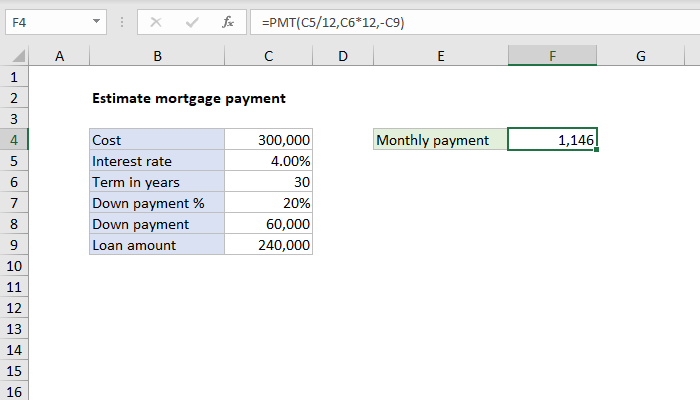Select row 13 header
The height and width of the screenshot is (400, 700).
click(14, 329)
